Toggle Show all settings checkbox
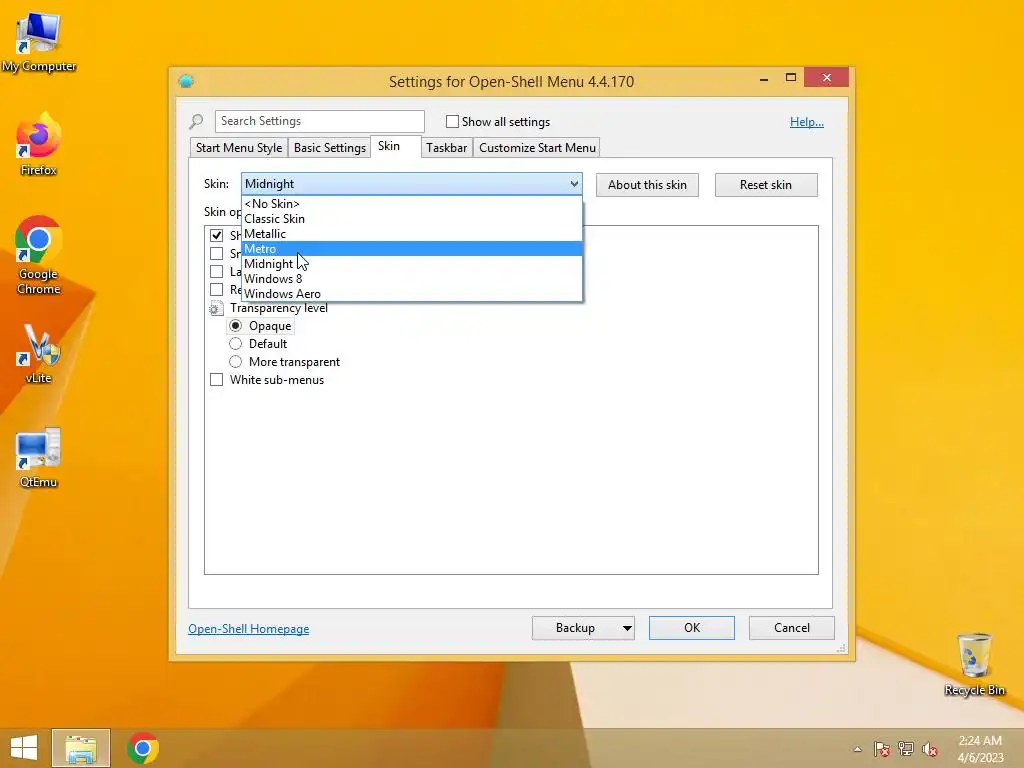1024x768 pixels. tap(452, 121)
